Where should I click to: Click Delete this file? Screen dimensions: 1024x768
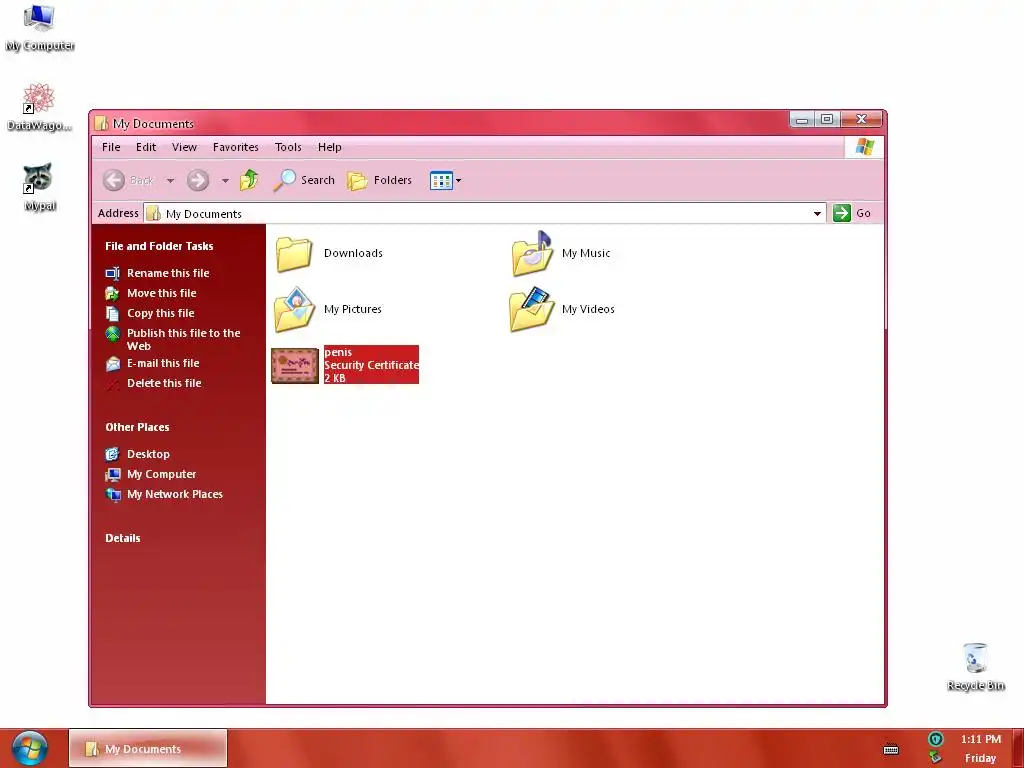tap(164, 383)
